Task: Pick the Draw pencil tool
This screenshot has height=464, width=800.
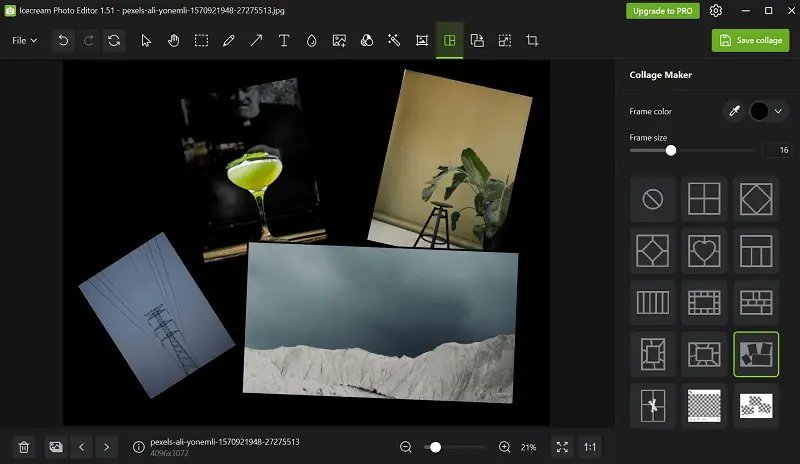Action: (x=229, y=41)
